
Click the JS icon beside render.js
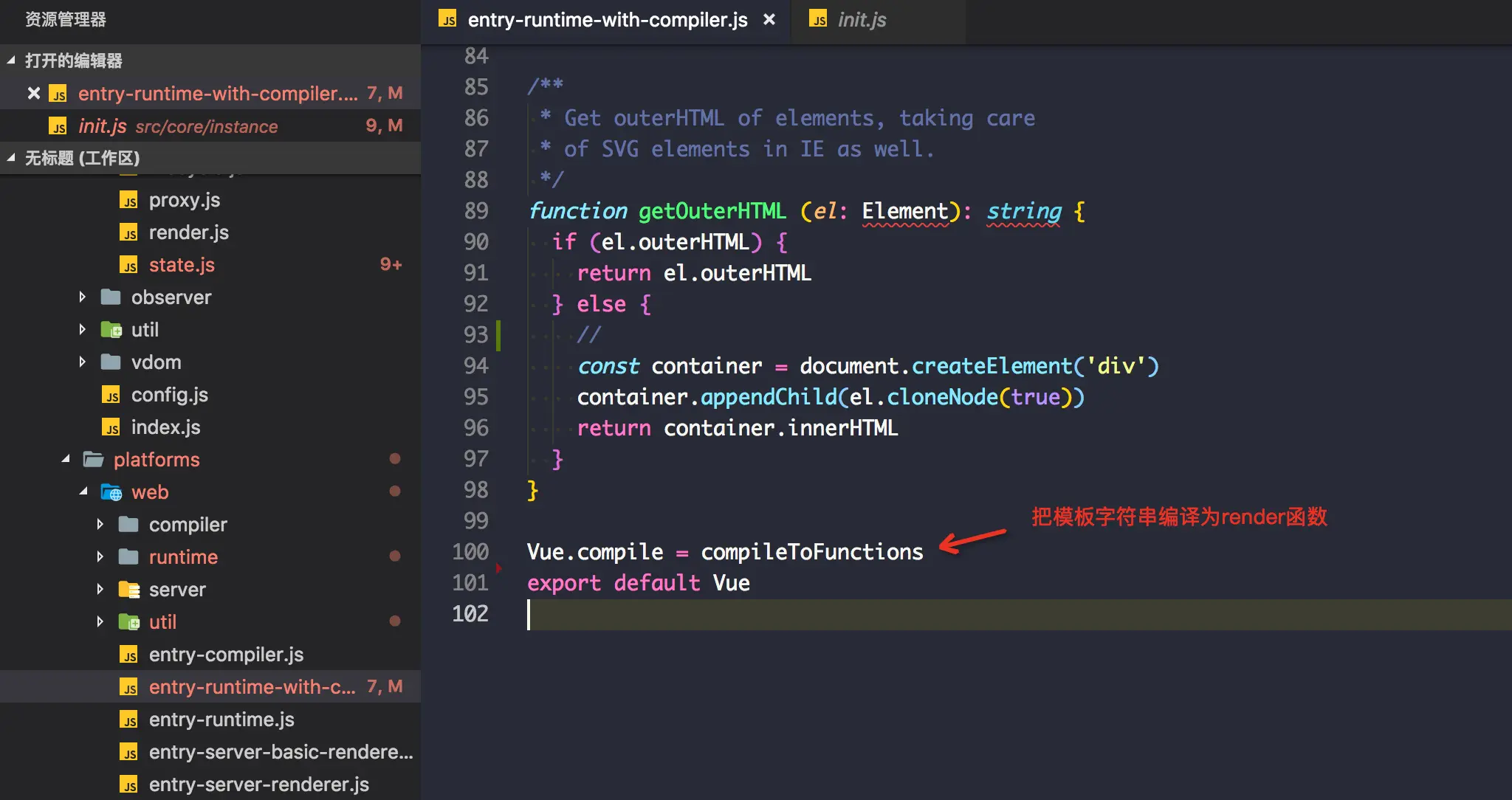coord(128,232)
